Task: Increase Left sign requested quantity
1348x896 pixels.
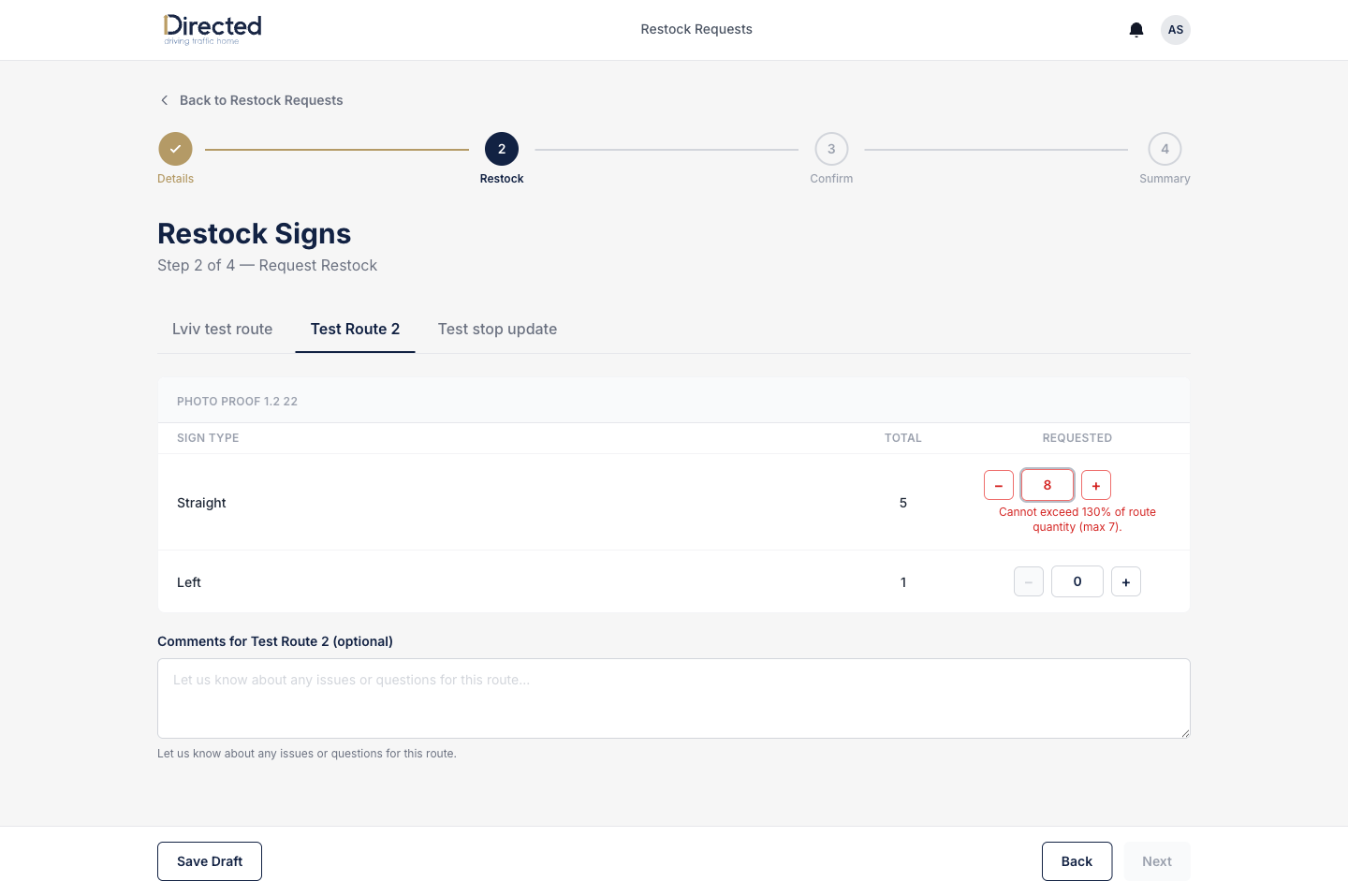Action: click(x=1126, y=581)
